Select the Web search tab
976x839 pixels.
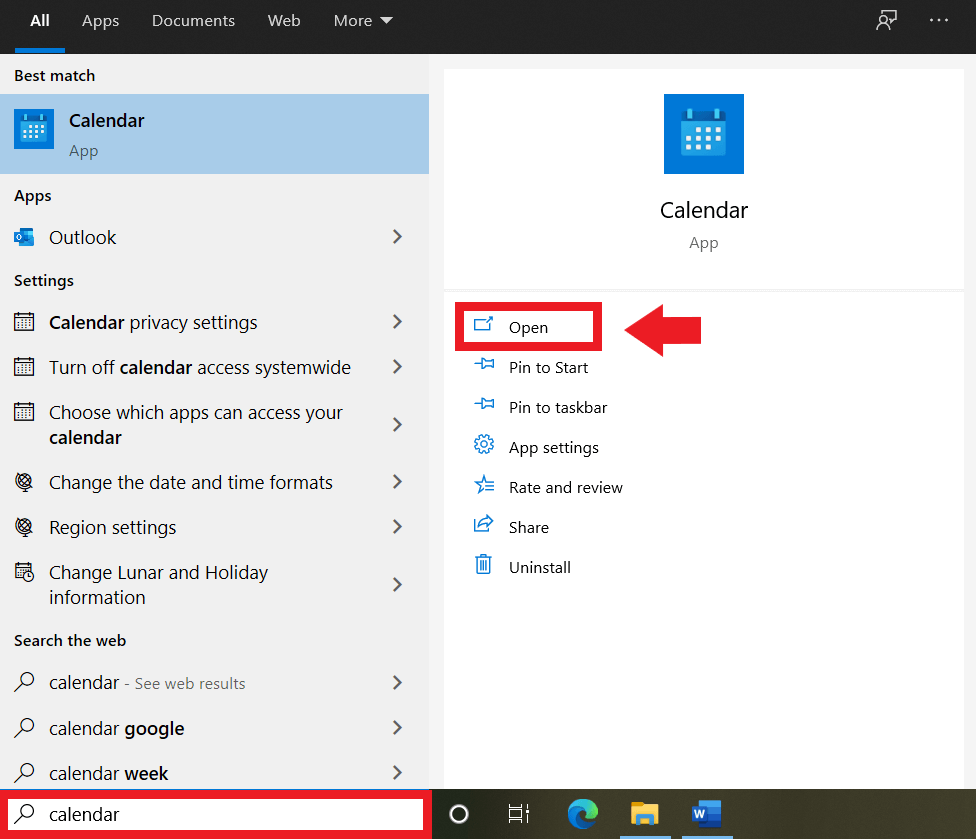(284, 21)
